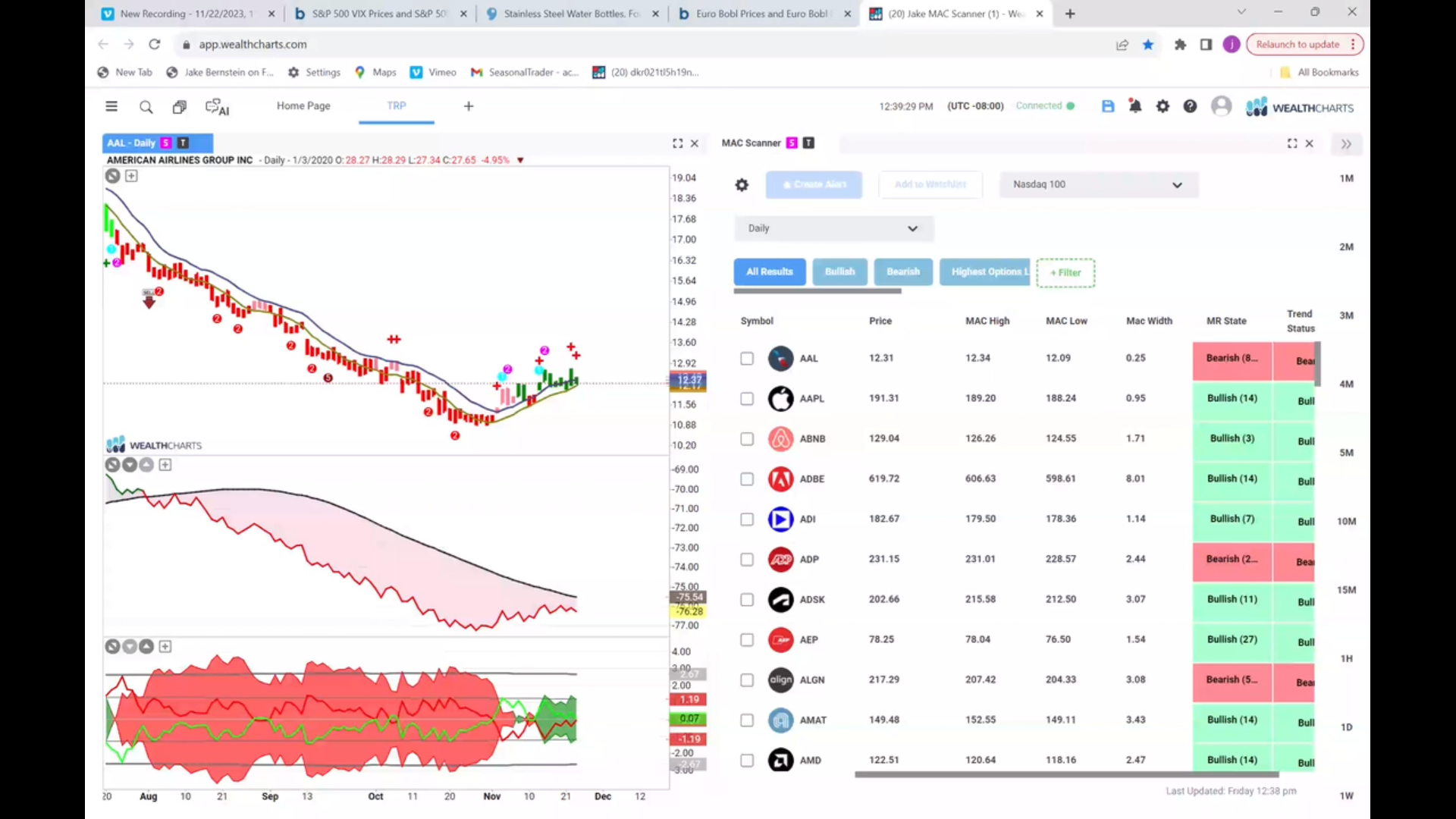Close the MAC Scanner panel
This screenshot has height=819, width=1456.
(1309, 143)
